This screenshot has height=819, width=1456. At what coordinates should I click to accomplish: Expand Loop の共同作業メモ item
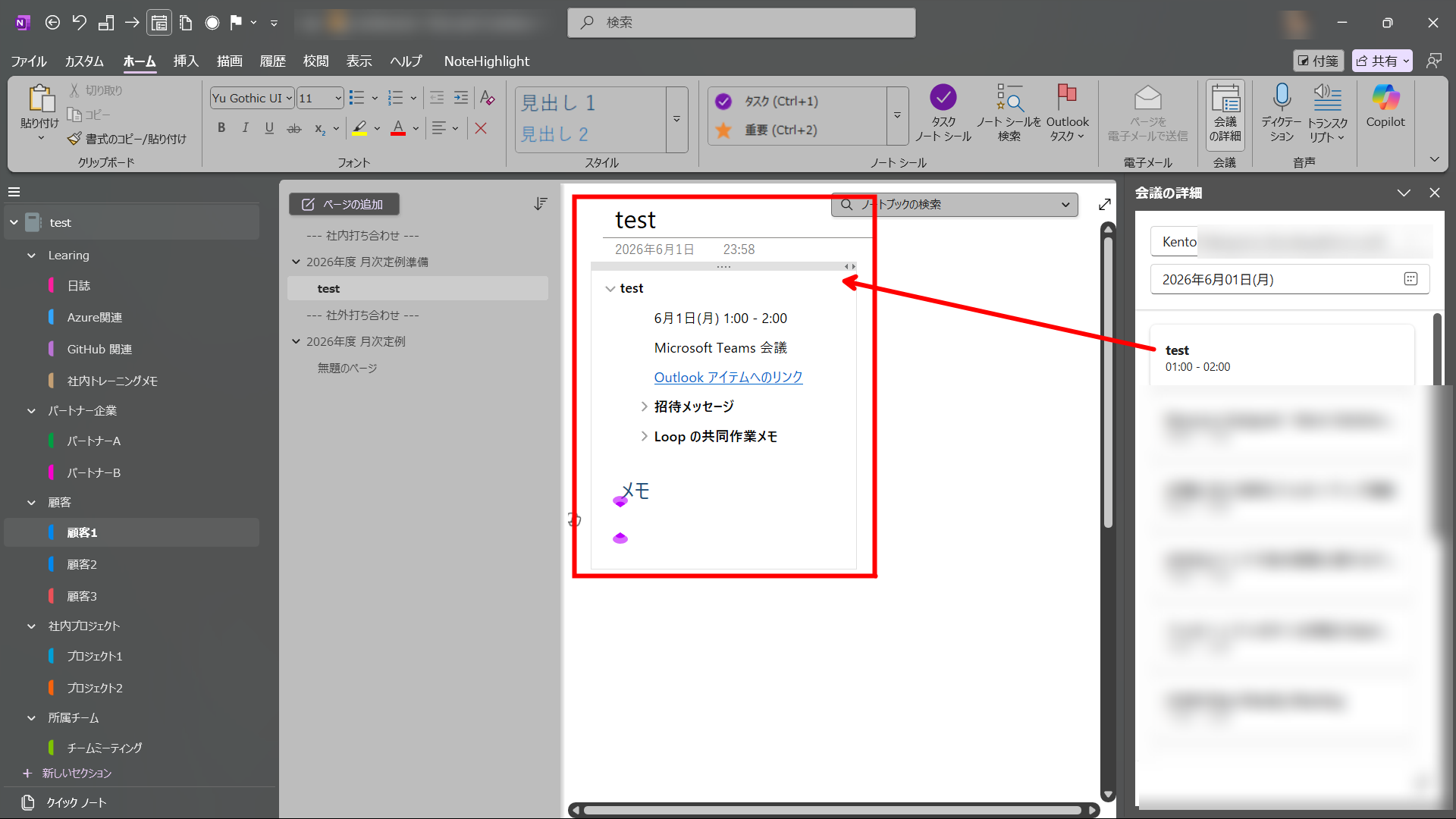coord(644,437)
